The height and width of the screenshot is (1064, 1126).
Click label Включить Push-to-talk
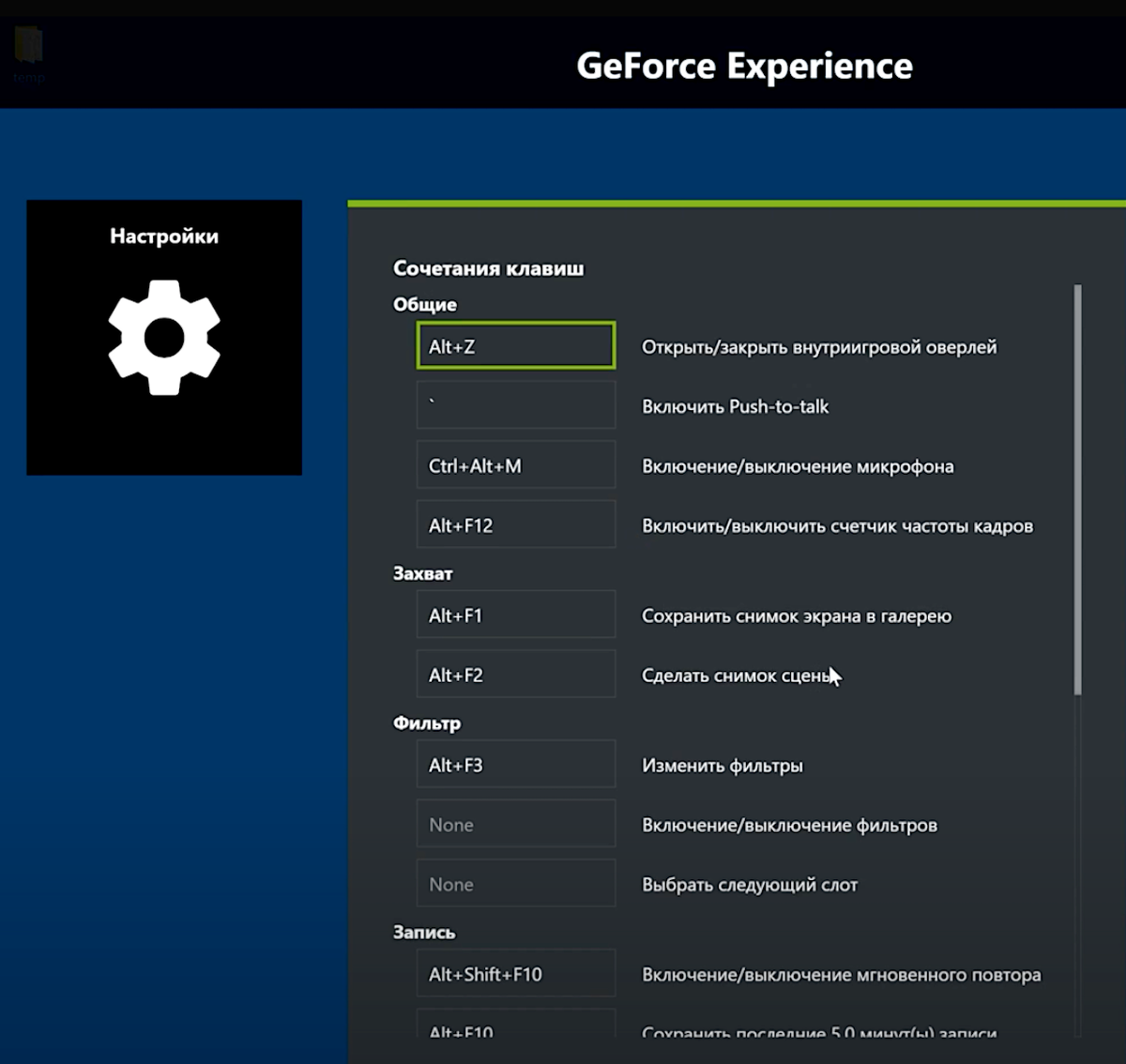point(735,406)
